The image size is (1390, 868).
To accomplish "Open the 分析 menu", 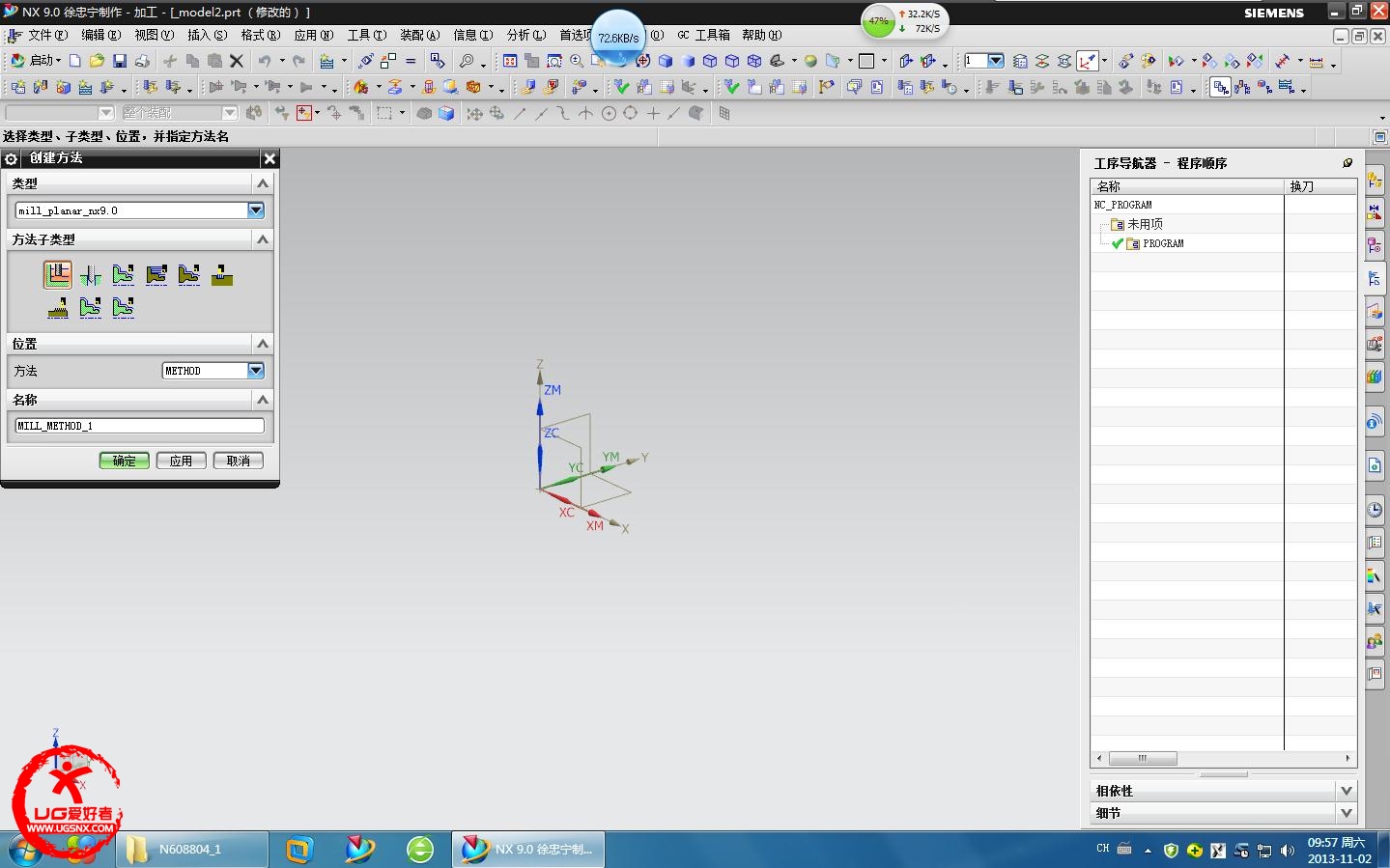I will click(x=525, y=35).
